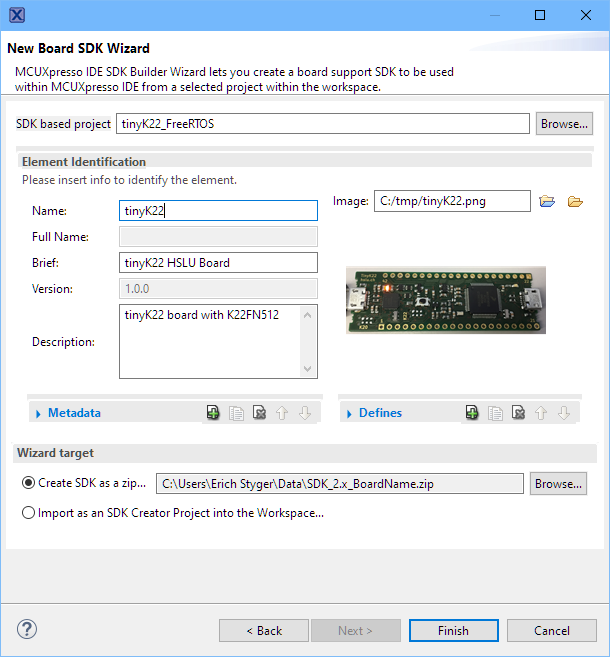Open the help question mark icon
This screenshot has width=610, height=657.
(x=27, y=630)
